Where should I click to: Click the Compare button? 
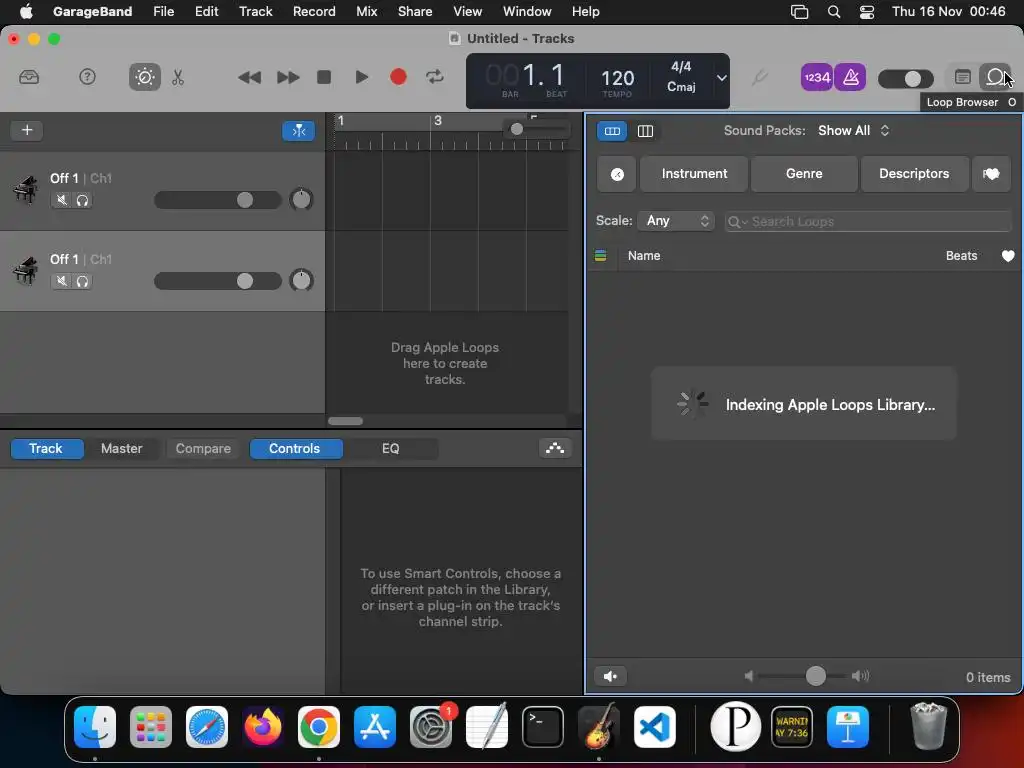pyautogui.click(x=203, y=449)
